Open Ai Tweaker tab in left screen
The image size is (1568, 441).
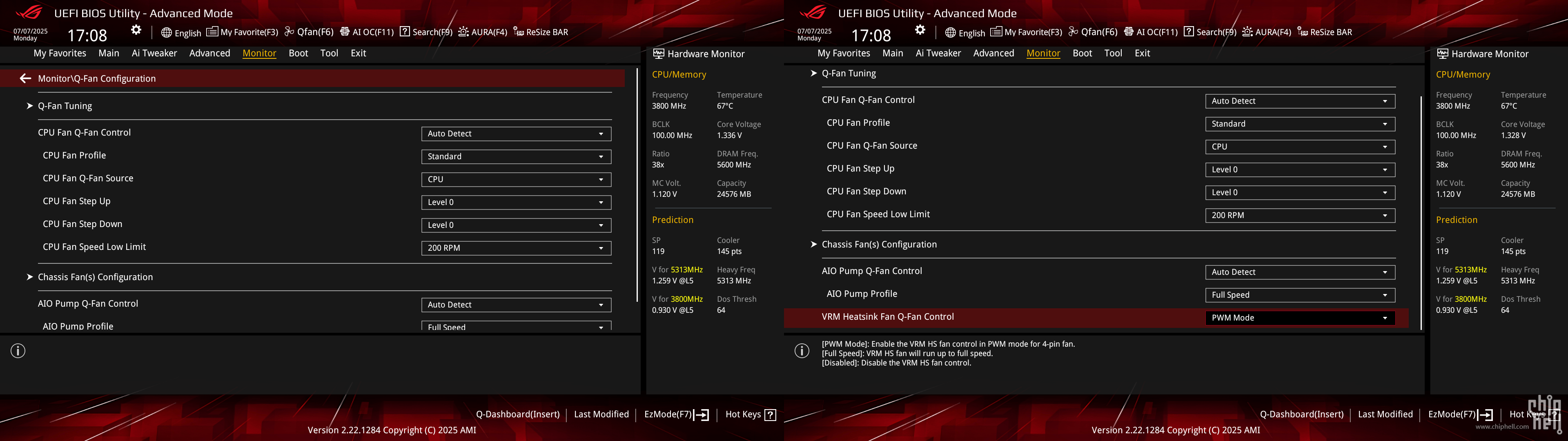coord(154,53)
